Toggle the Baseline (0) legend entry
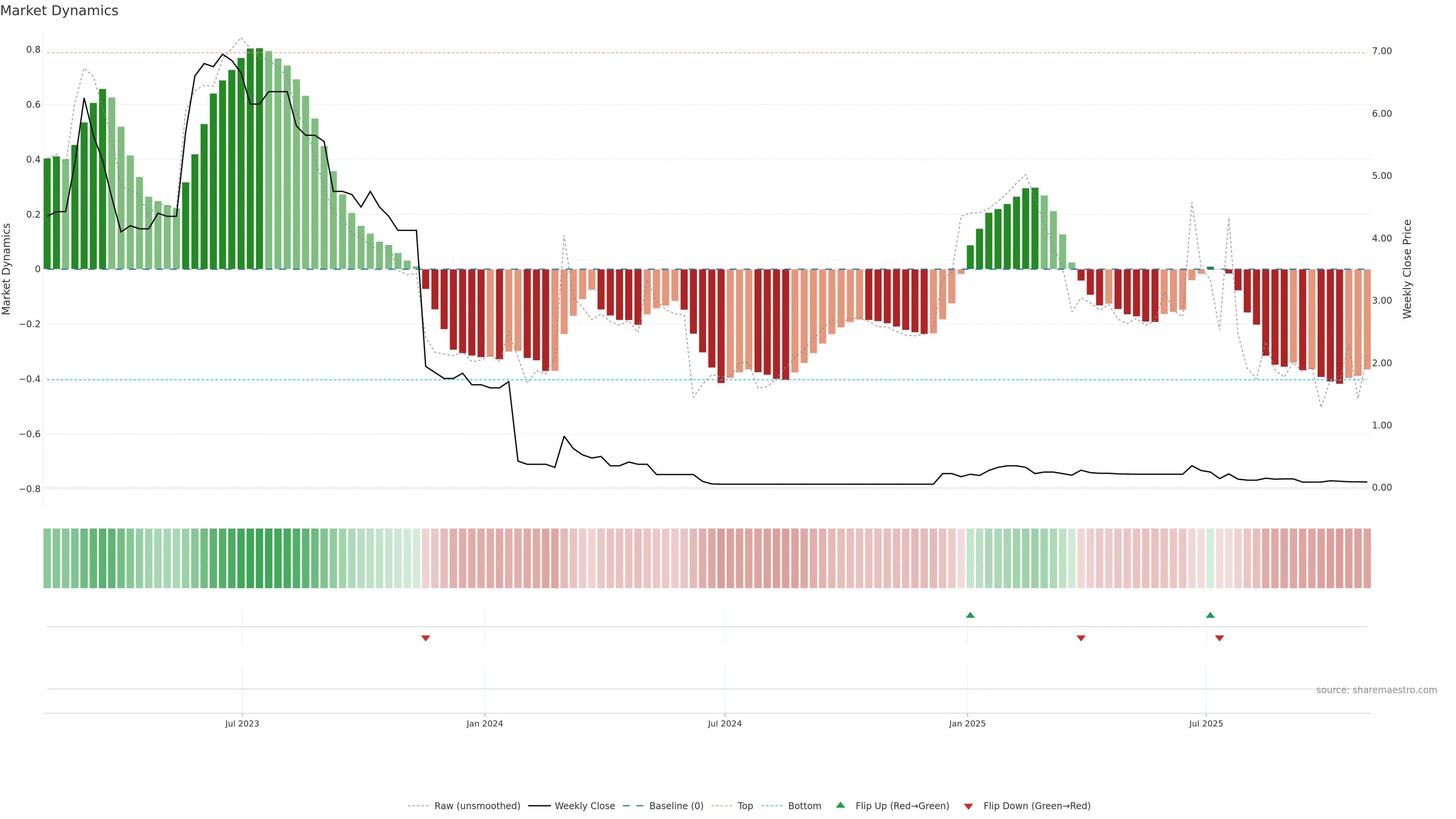 coord(676,806)
